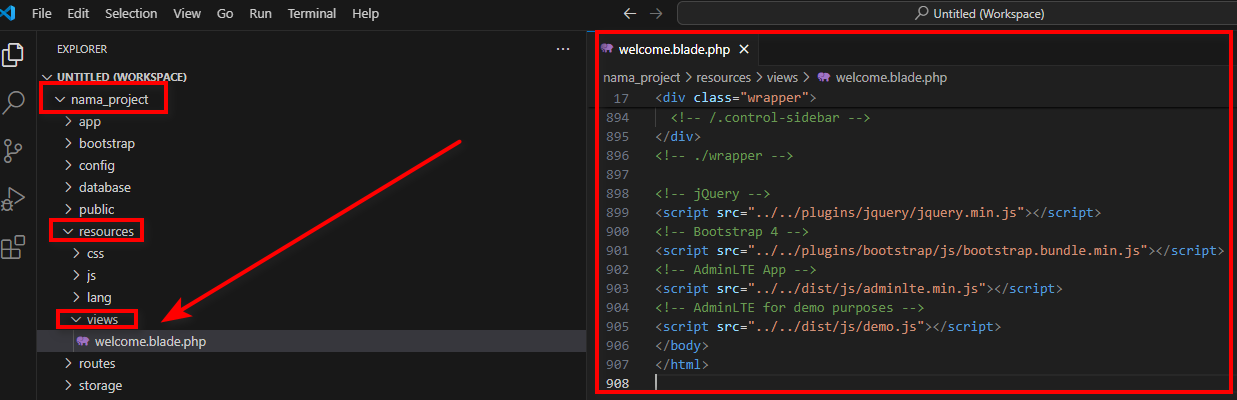Click the views breadcrumb
Screen dimensions: 1237x400
pyautogui.click(x=783, y=77)
